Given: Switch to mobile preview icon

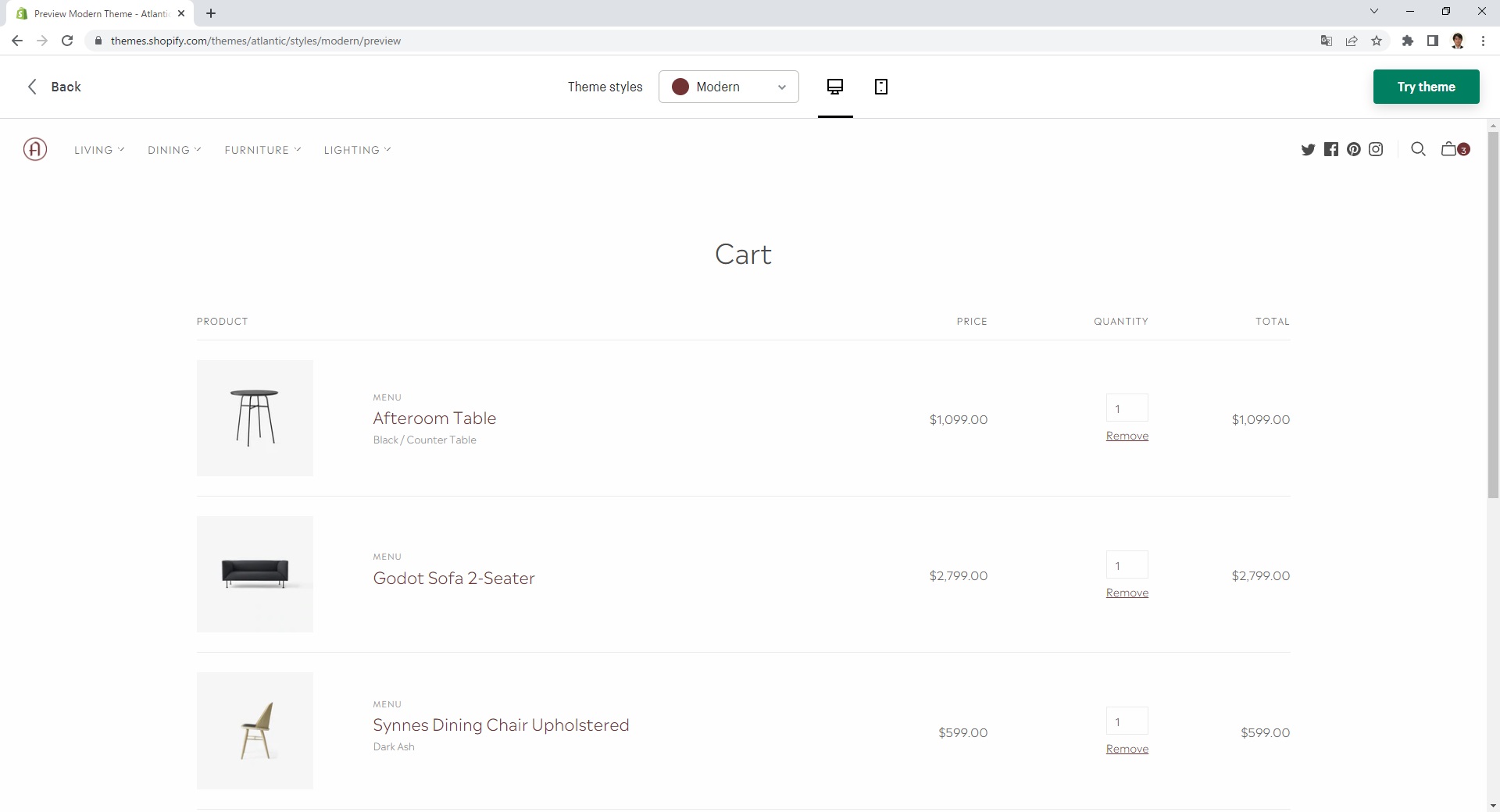Looking at the screenshot, I should click(x=881, y=87).
